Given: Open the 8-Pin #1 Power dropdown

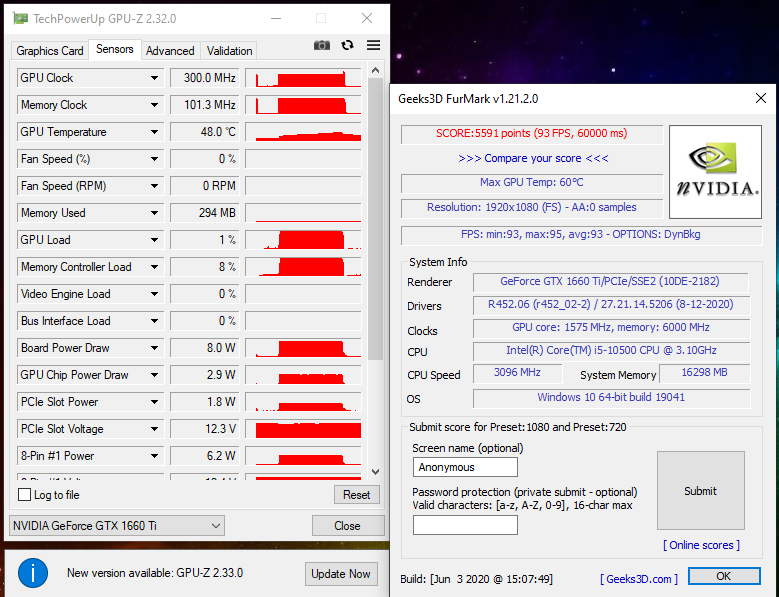Looking at the screenshot, I should [155, 456].
